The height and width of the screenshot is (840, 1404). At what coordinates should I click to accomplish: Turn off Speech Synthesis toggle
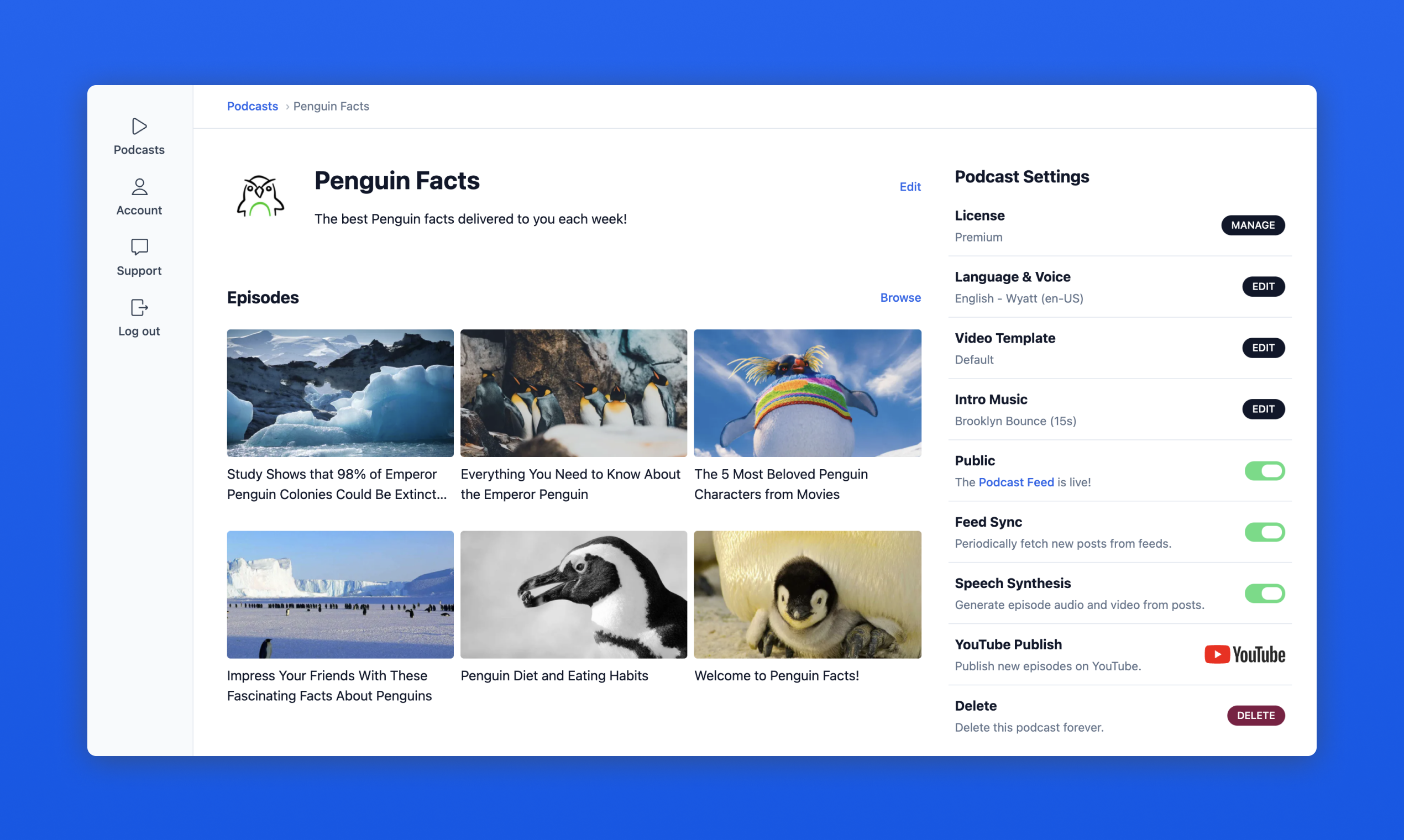(x=1264, y=593)
